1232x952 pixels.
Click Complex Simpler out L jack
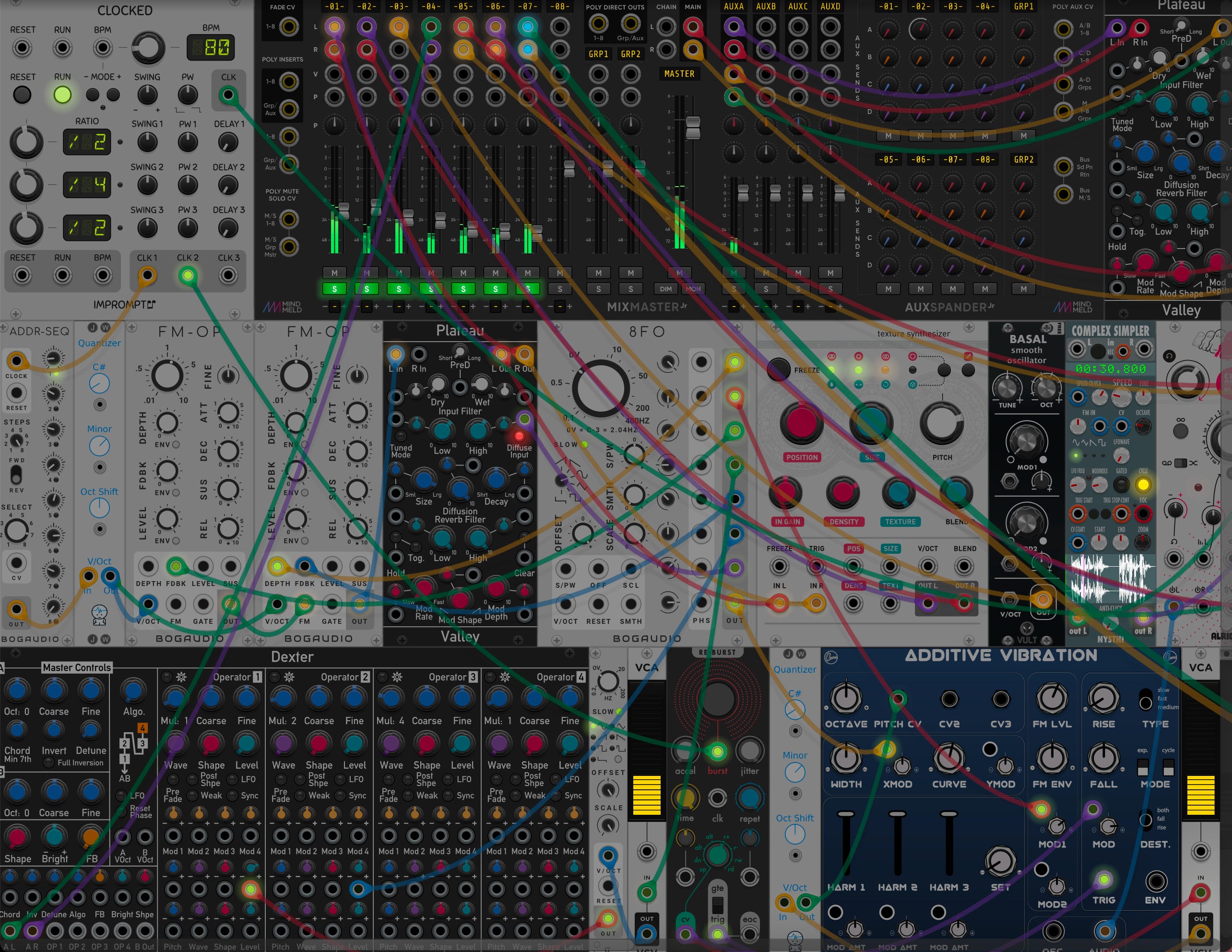tap(1078, 618)
